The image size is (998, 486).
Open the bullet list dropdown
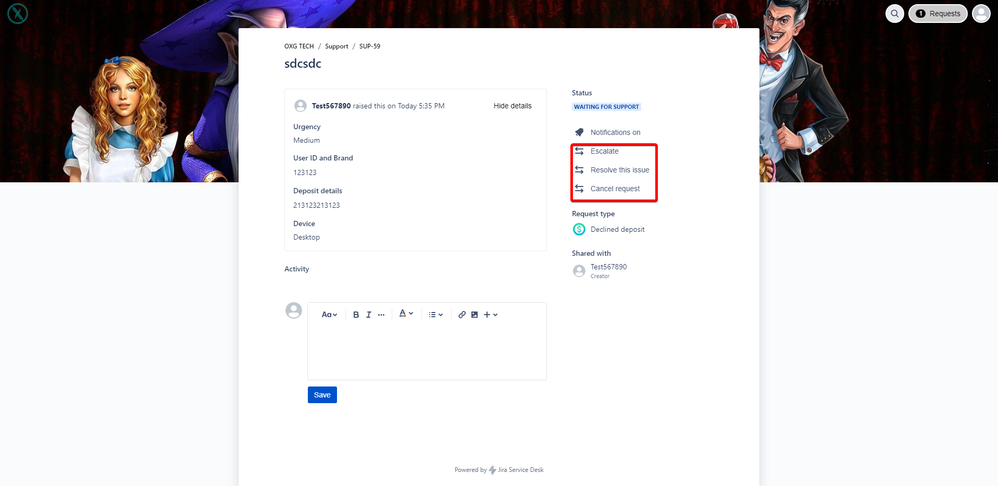click(435, 314)
